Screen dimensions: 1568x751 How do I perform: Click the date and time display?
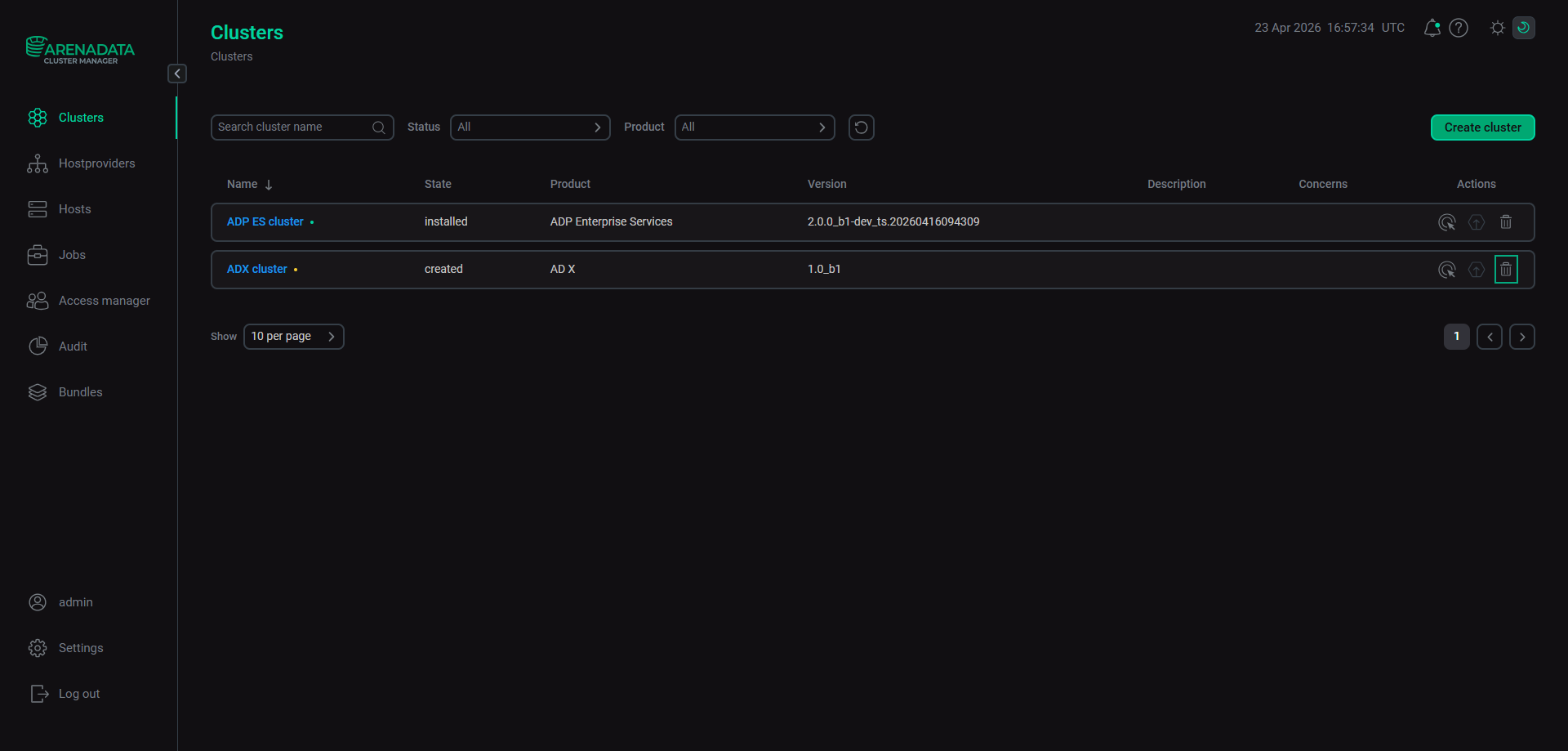(x=1330, y=28)
